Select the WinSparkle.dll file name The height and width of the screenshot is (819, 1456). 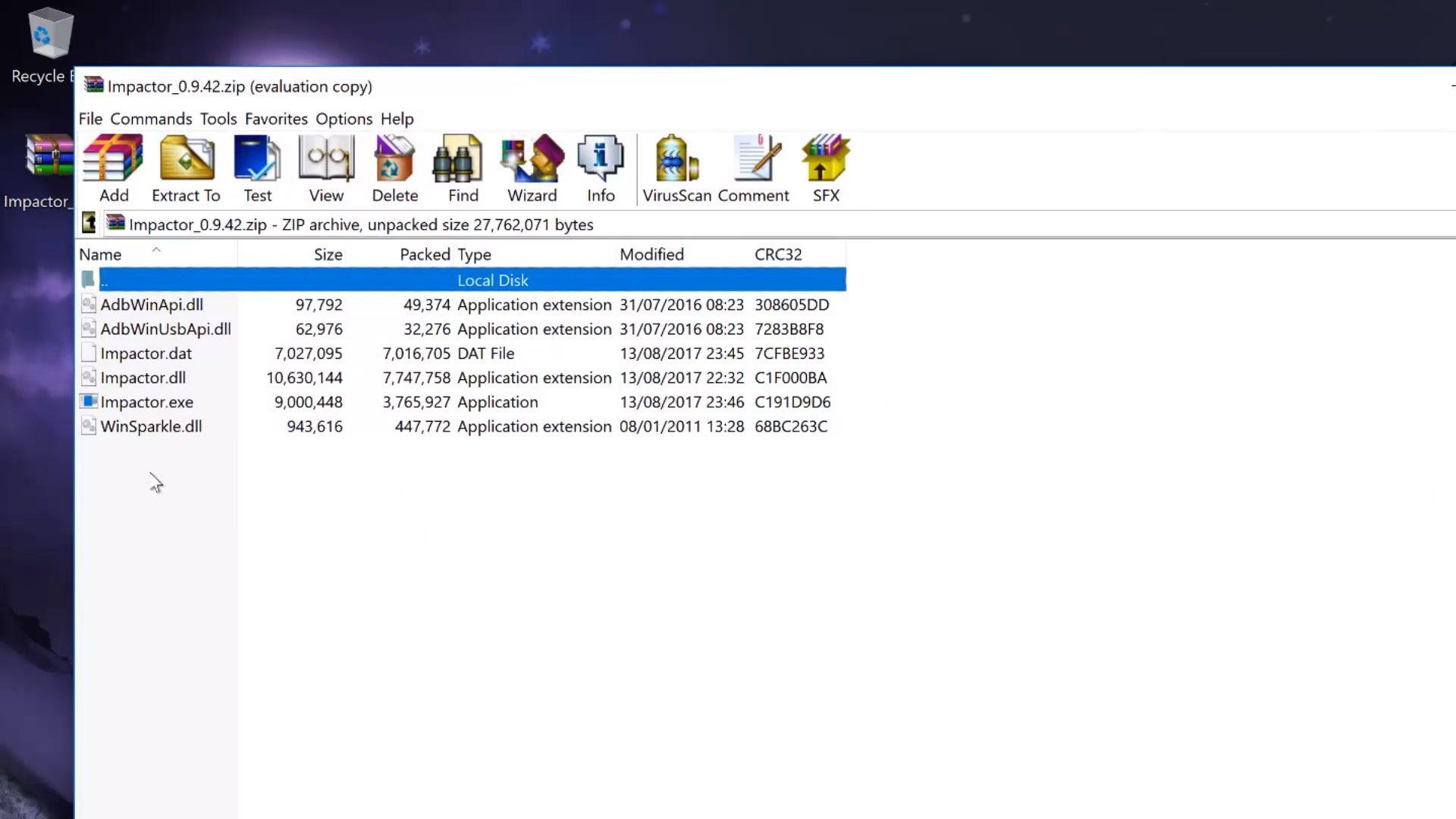(151, 426)
